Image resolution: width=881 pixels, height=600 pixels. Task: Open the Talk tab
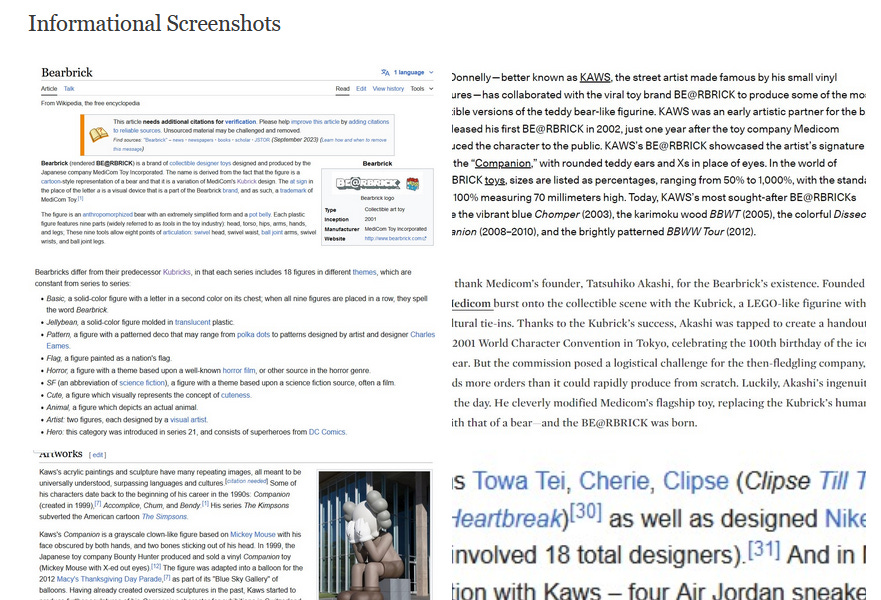pos(69,89)
